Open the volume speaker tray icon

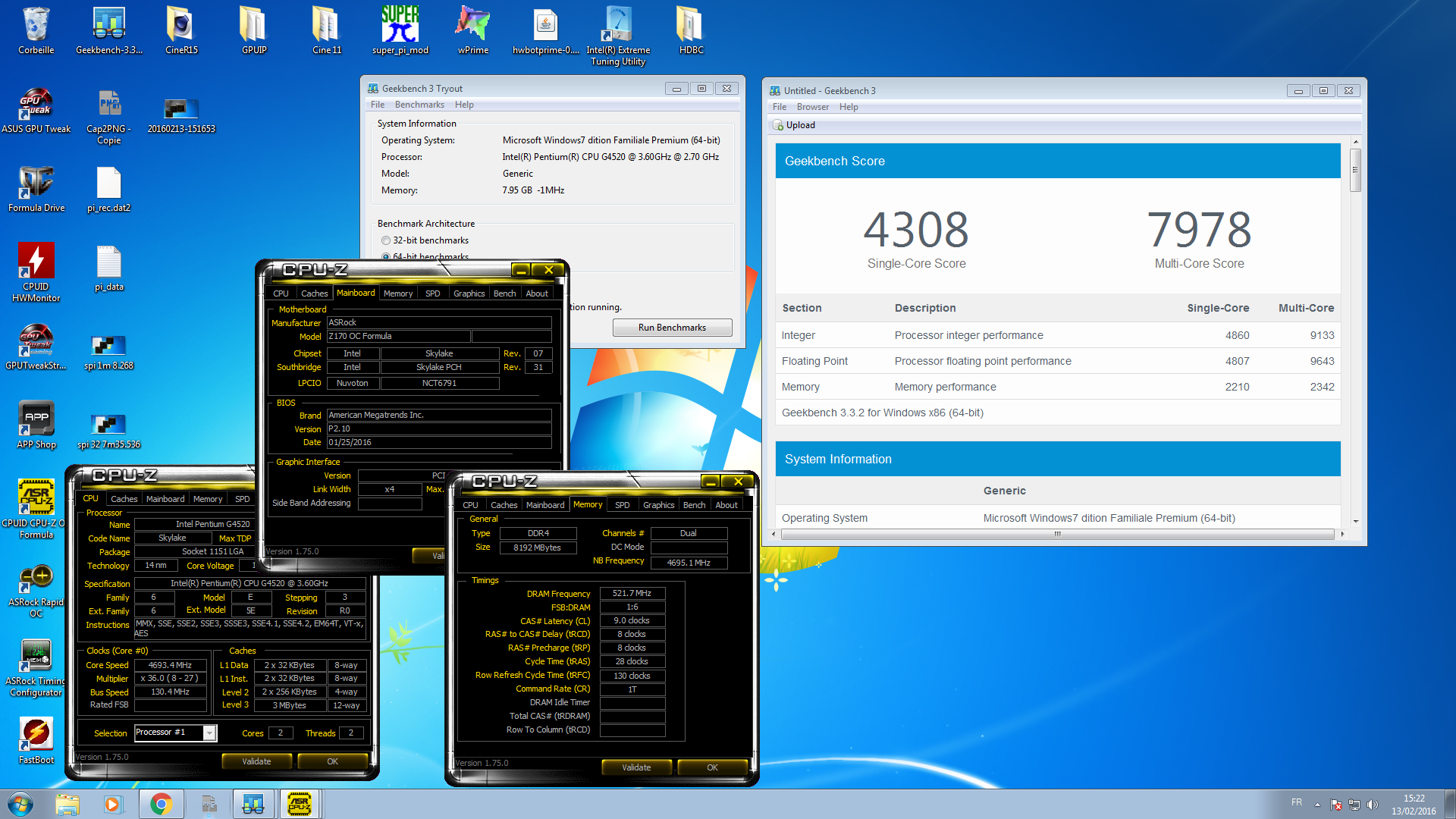[x=1372, y=805]
